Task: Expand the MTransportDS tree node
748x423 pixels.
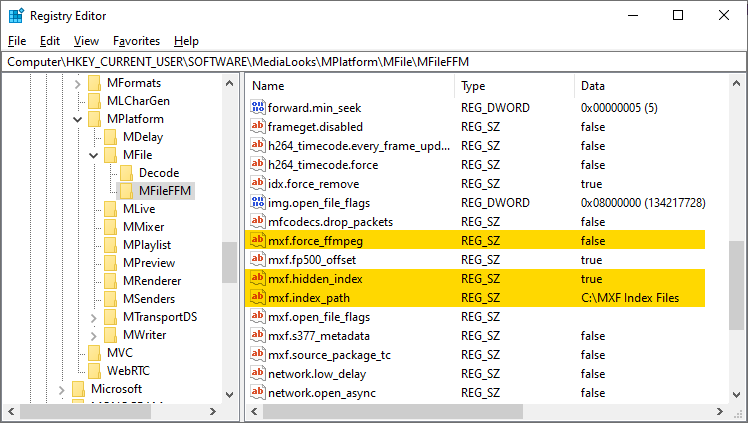Action: coord(94,318)
